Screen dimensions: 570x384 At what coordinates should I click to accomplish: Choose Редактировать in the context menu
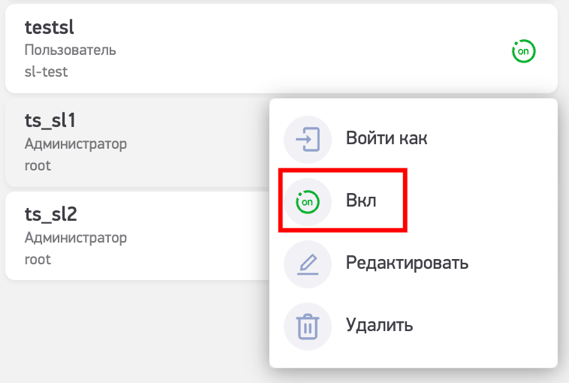point(414,264)
